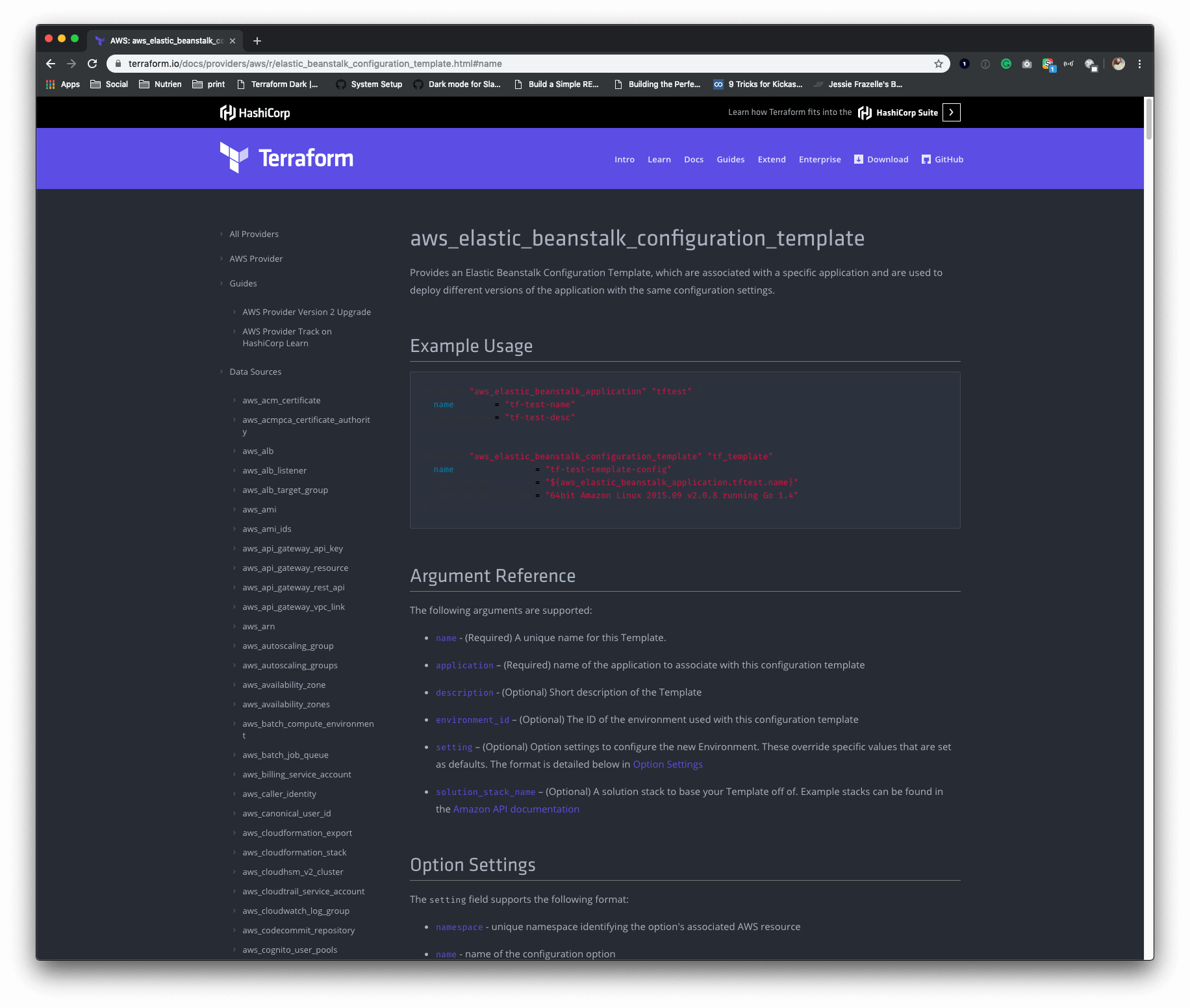The image size is (1190, 1008).
Task: Close the AWS elastic_beanstalk tab
Action: pos(233,41)
